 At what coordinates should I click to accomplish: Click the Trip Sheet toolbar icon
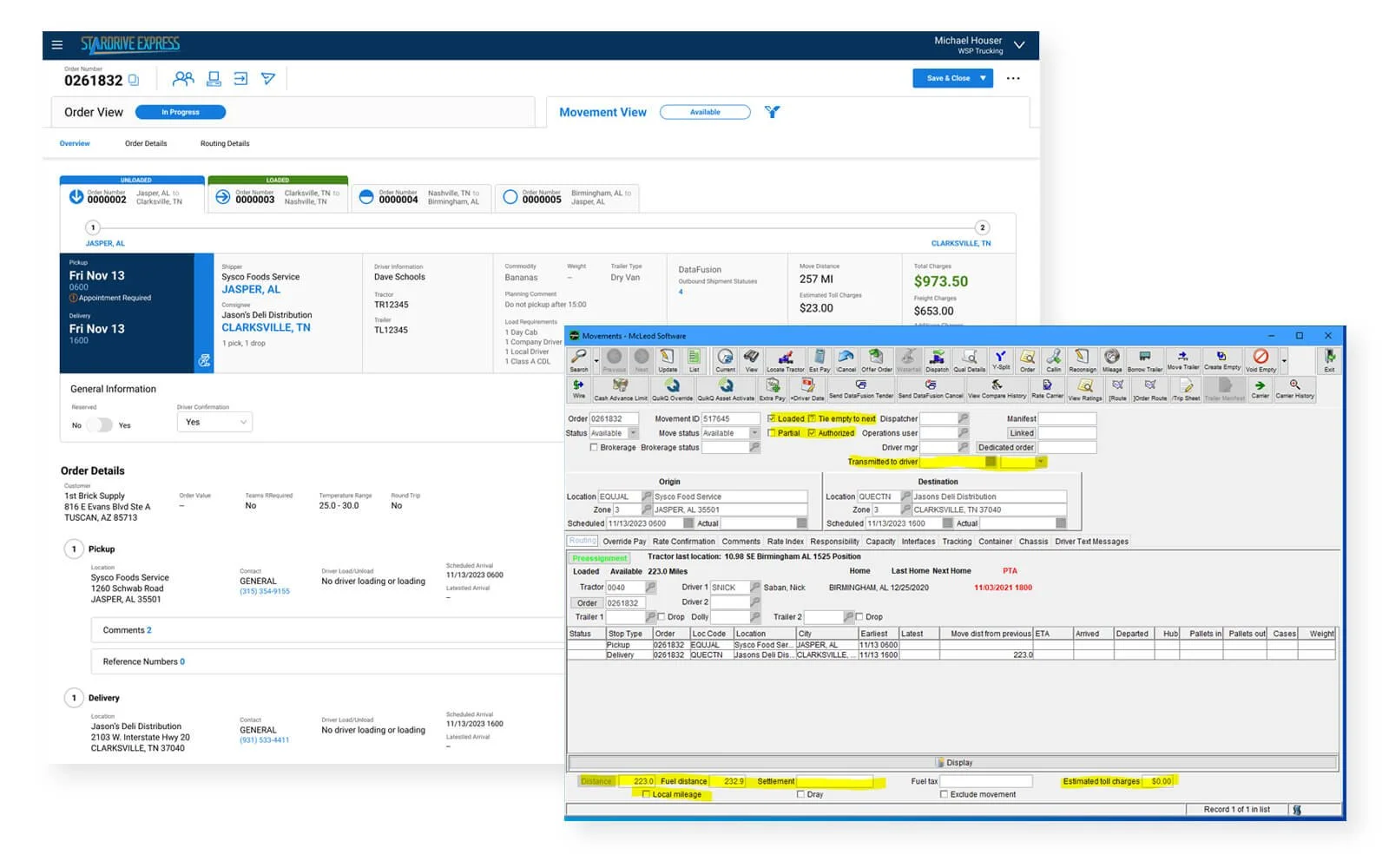(x=1186, y=388)
